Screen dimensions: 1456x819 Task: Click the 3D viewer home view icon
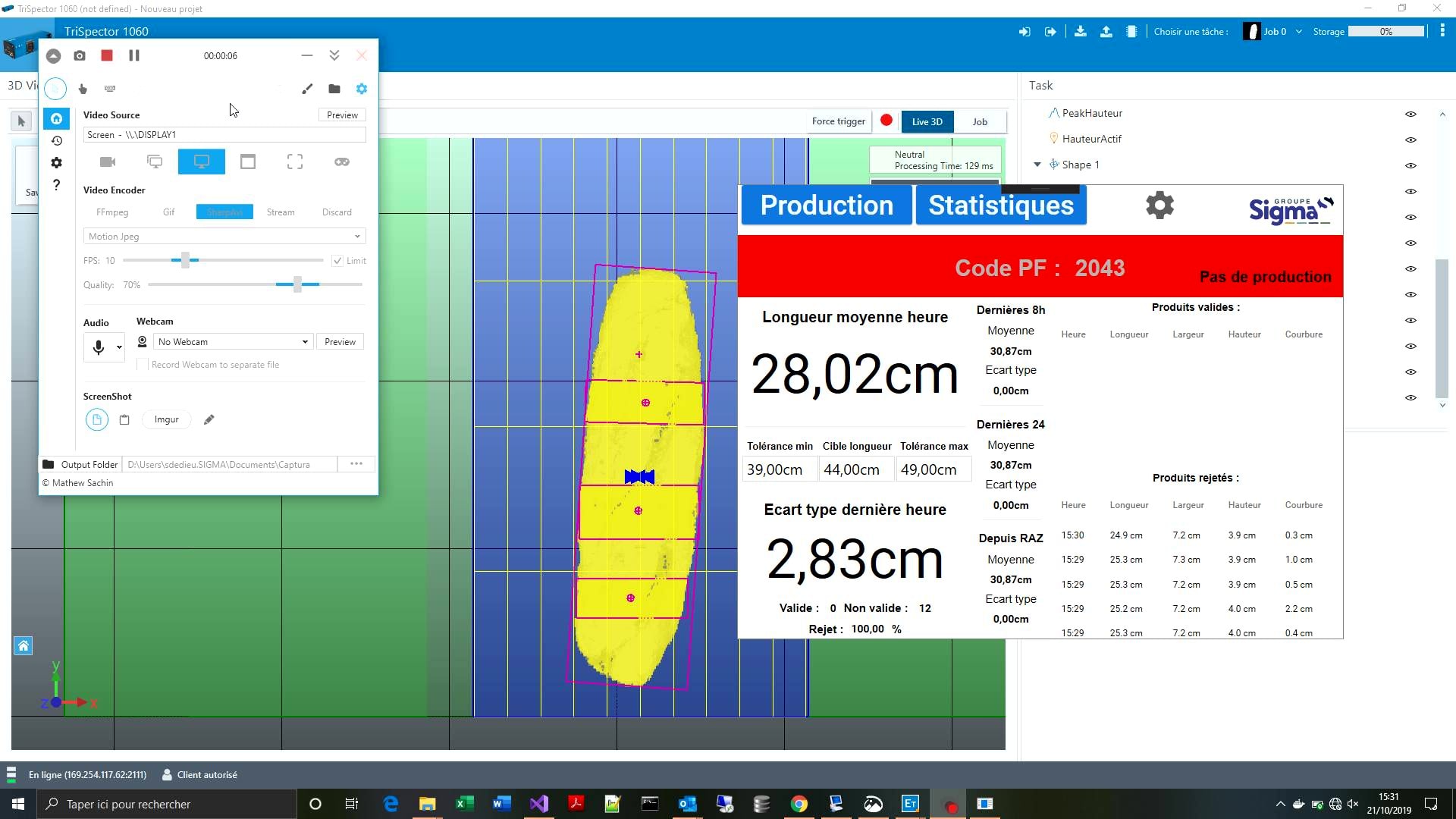click(24, 646)
